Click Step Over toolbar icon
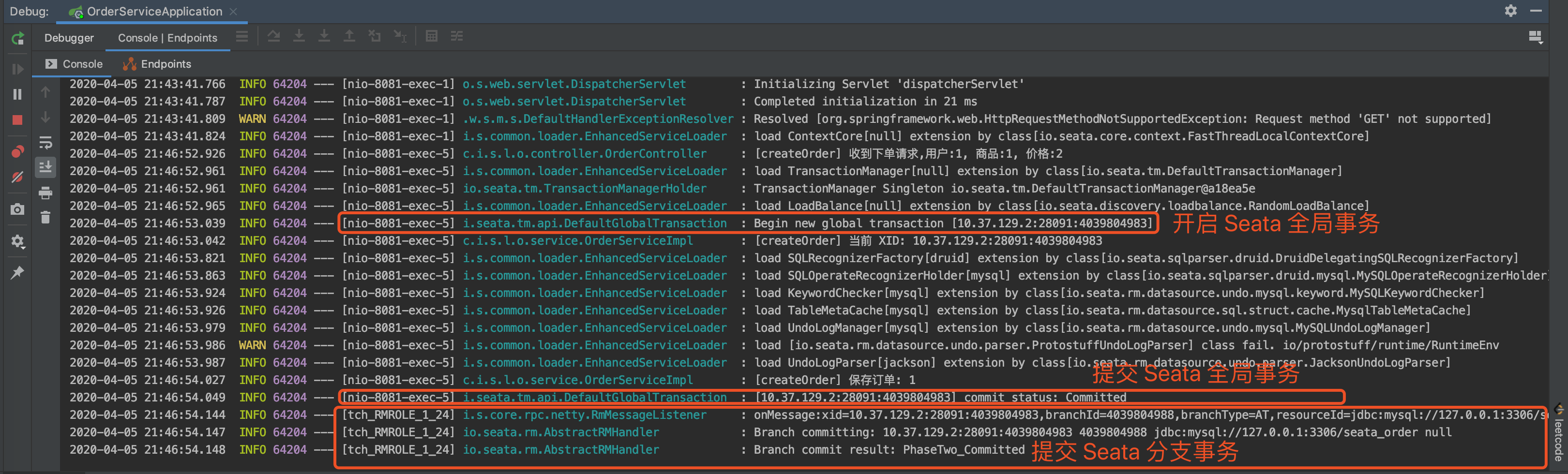The width and height of the screenshot is (1568, 474). coord(274,36)
